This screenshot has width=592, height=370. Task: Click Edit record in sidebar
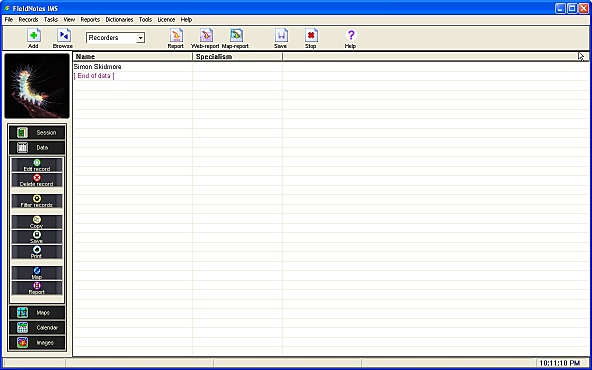coord(37,165)
